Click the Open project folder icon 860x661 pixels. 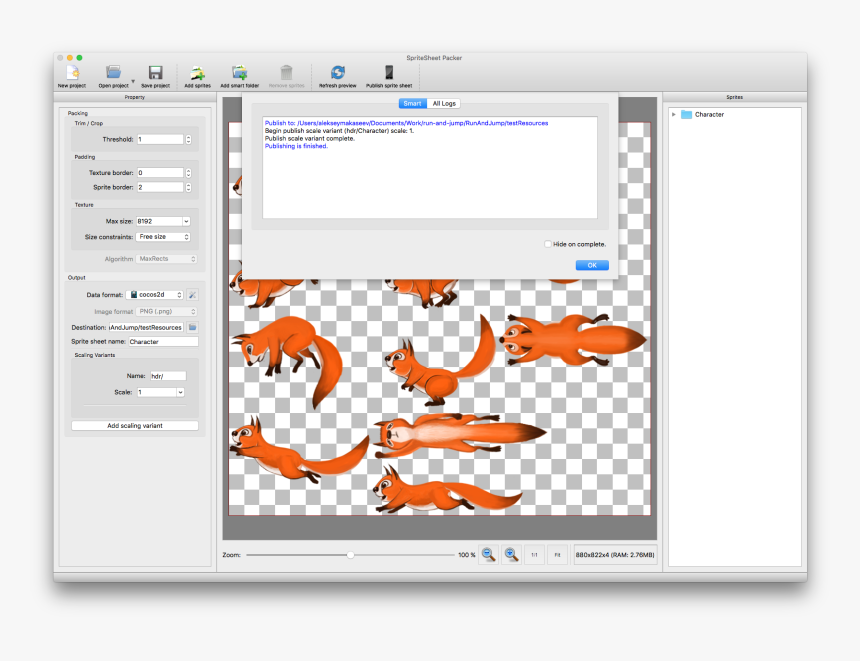click(114, 73)
